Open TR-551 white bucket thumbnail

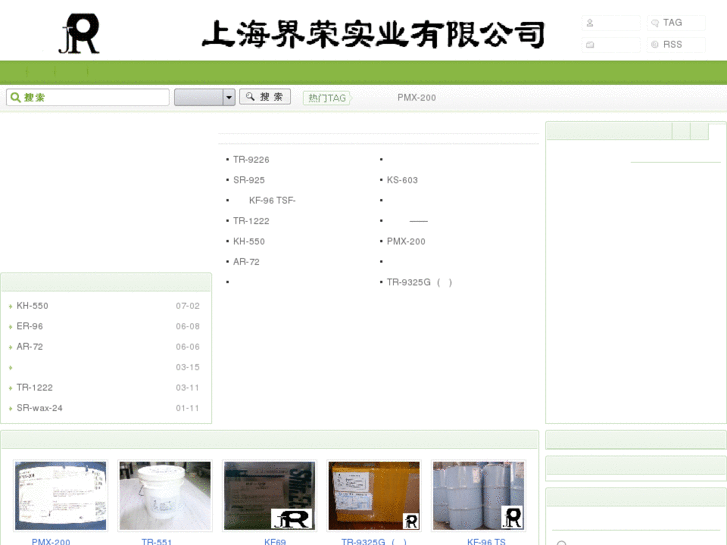(165, 495)
